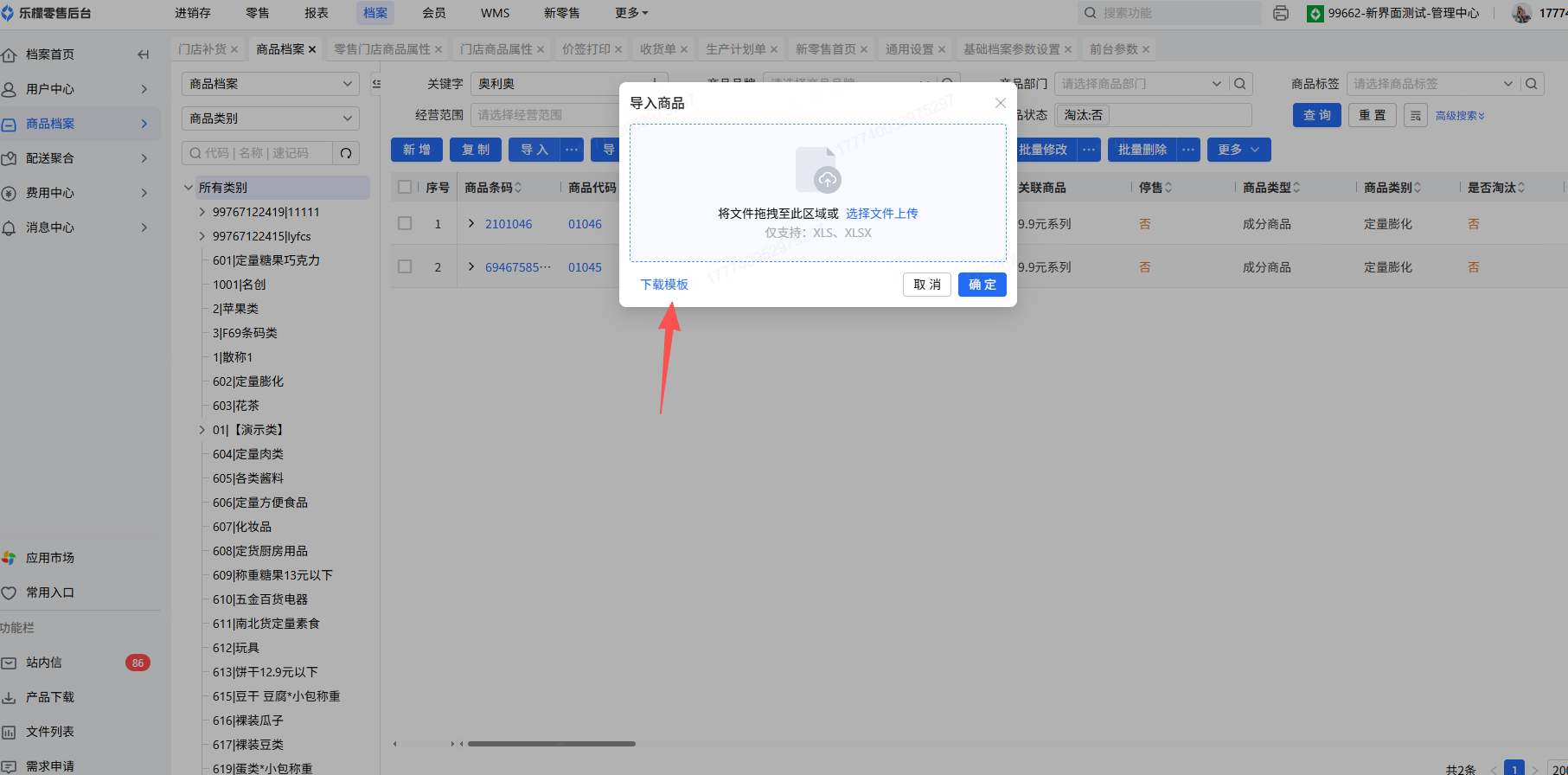1568x775 pixels.
Task: Click the 重置 button
Action: (1373, 115)
